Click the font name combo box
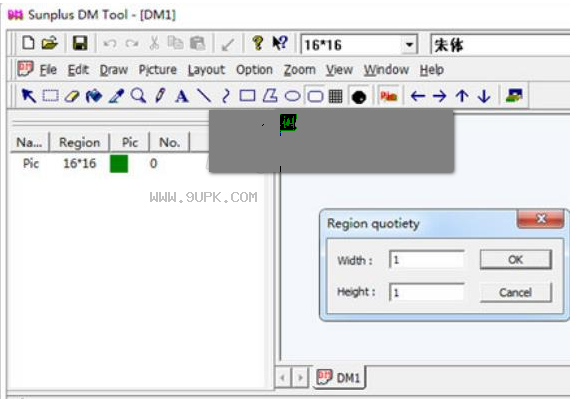 point(500,45)
